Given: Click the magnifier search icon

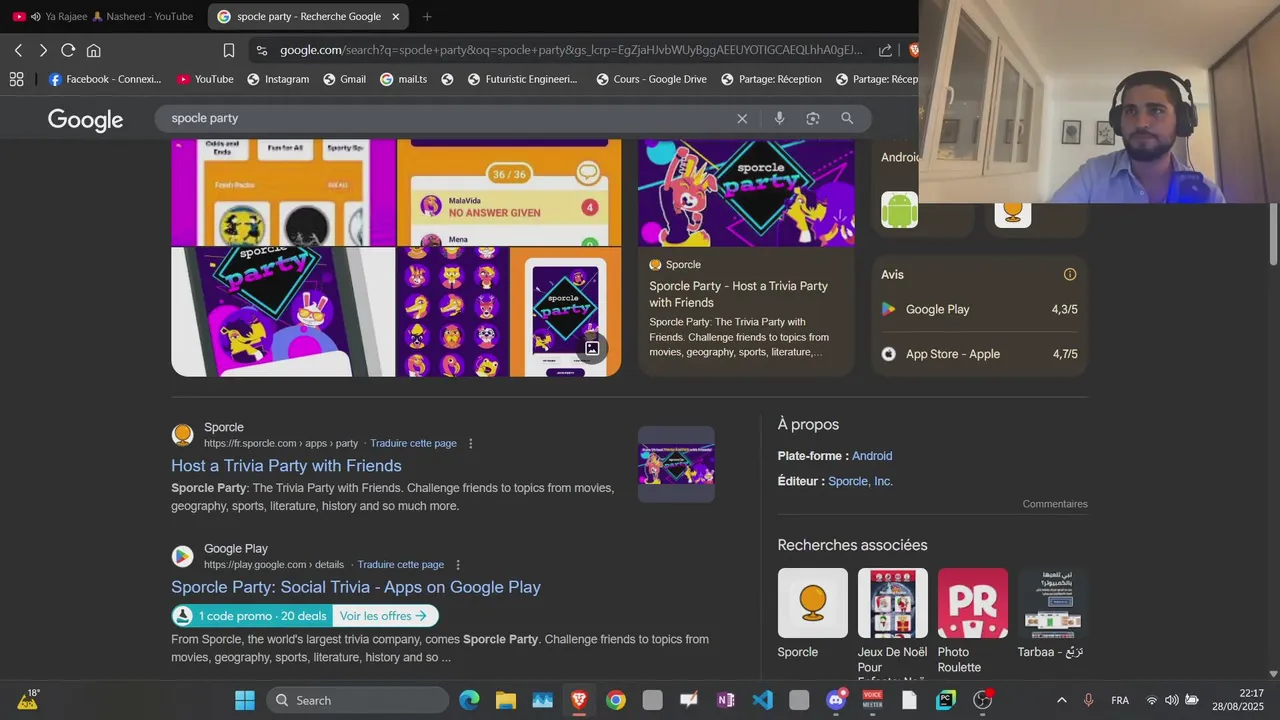Looking at the screenshot, I should coord(847,118).
